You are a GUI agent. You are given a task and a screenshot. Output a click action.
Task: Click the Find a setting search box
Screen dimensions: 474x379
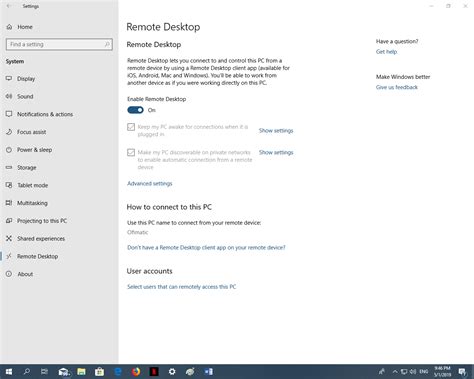59,44
